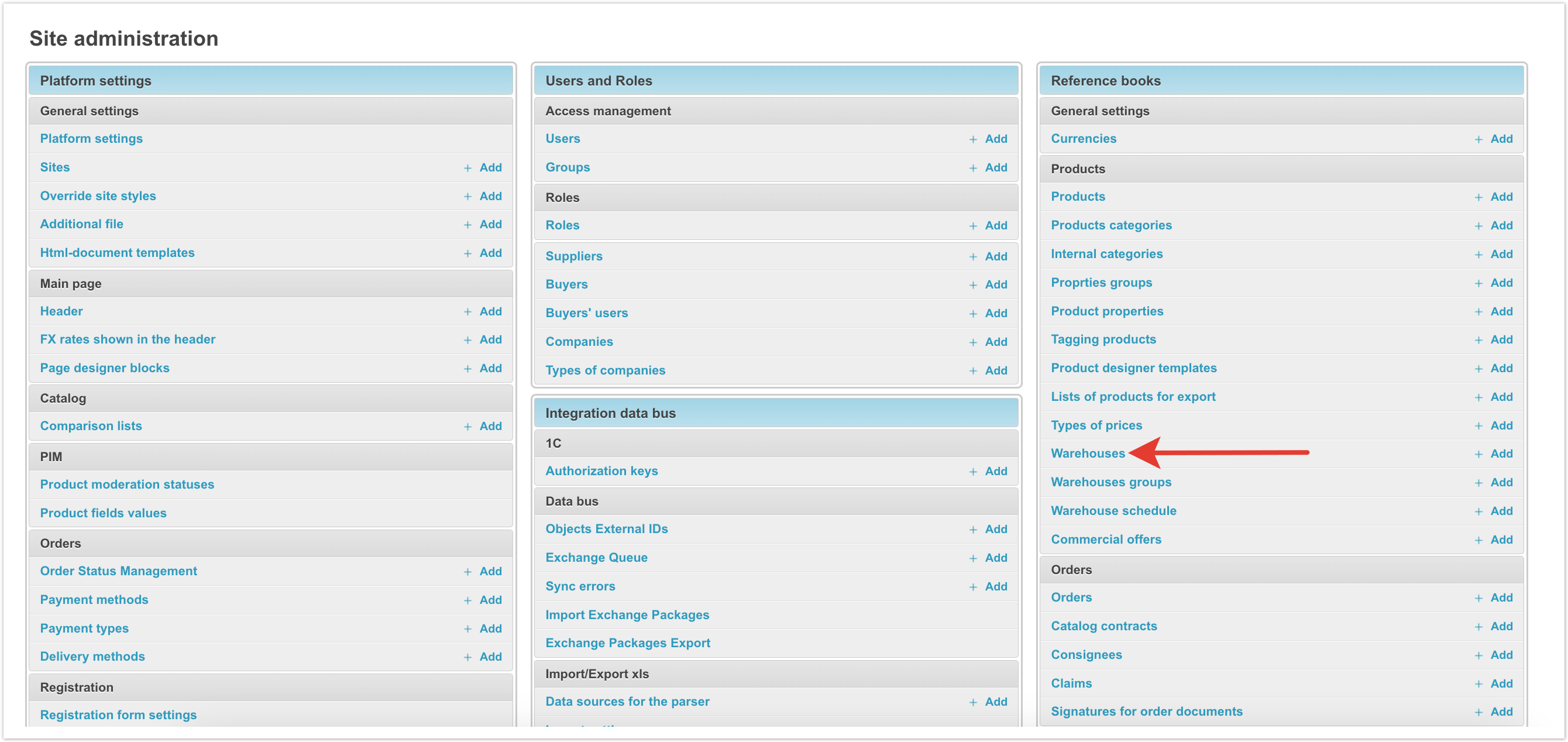Screen dimensions: 1568x742
Task: Open the Warehouses link
Action: pos(1087,454)
